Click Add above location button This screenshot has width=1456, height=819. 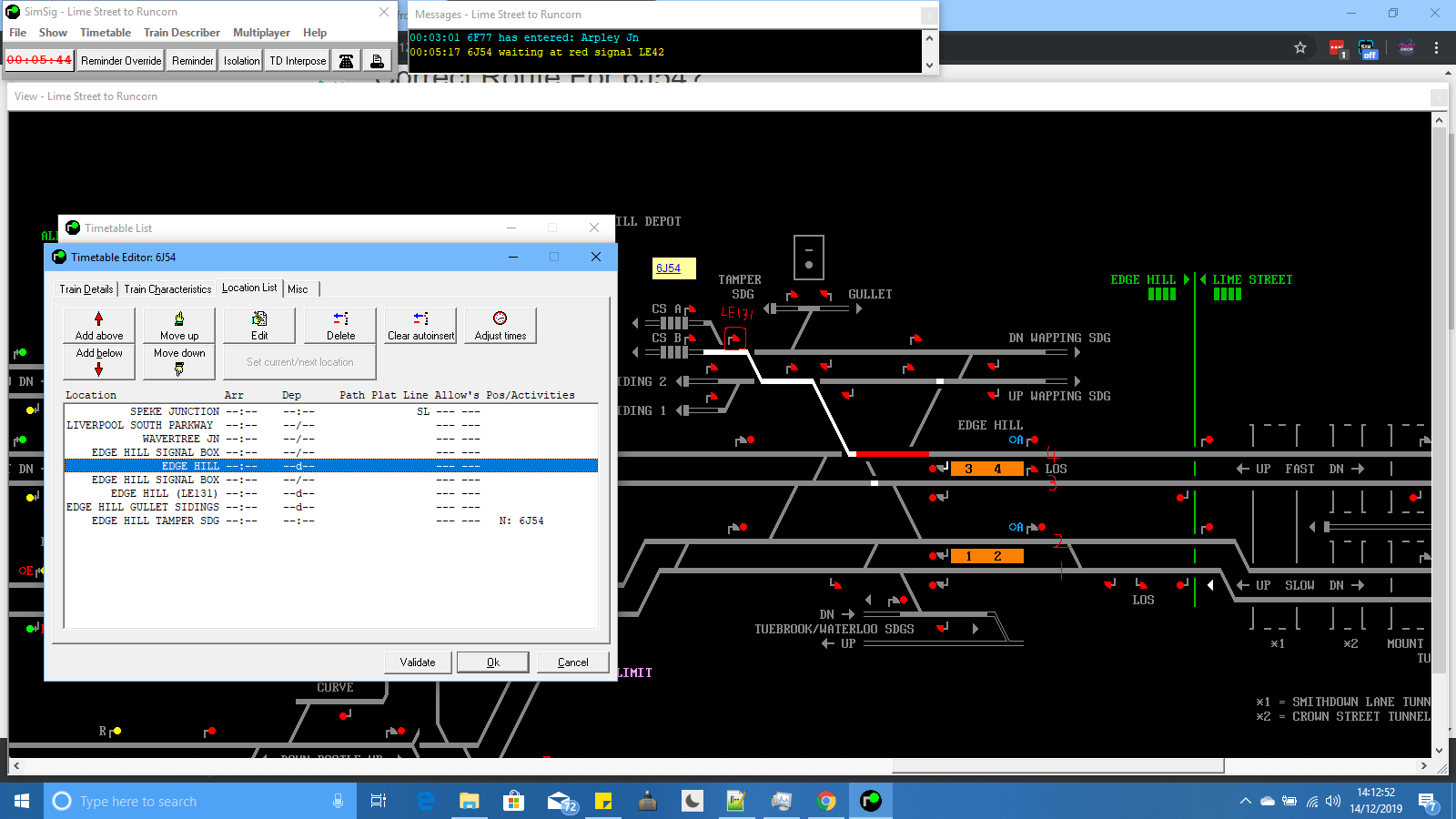[99, 325]
